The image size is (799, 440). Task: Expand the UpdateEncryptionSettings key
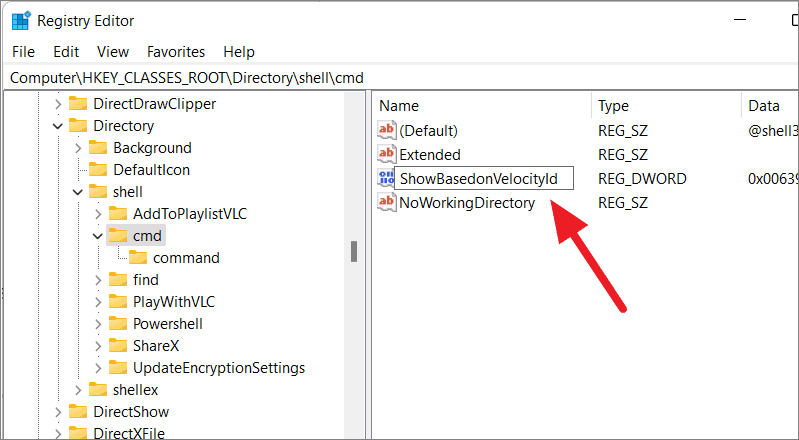98,368
